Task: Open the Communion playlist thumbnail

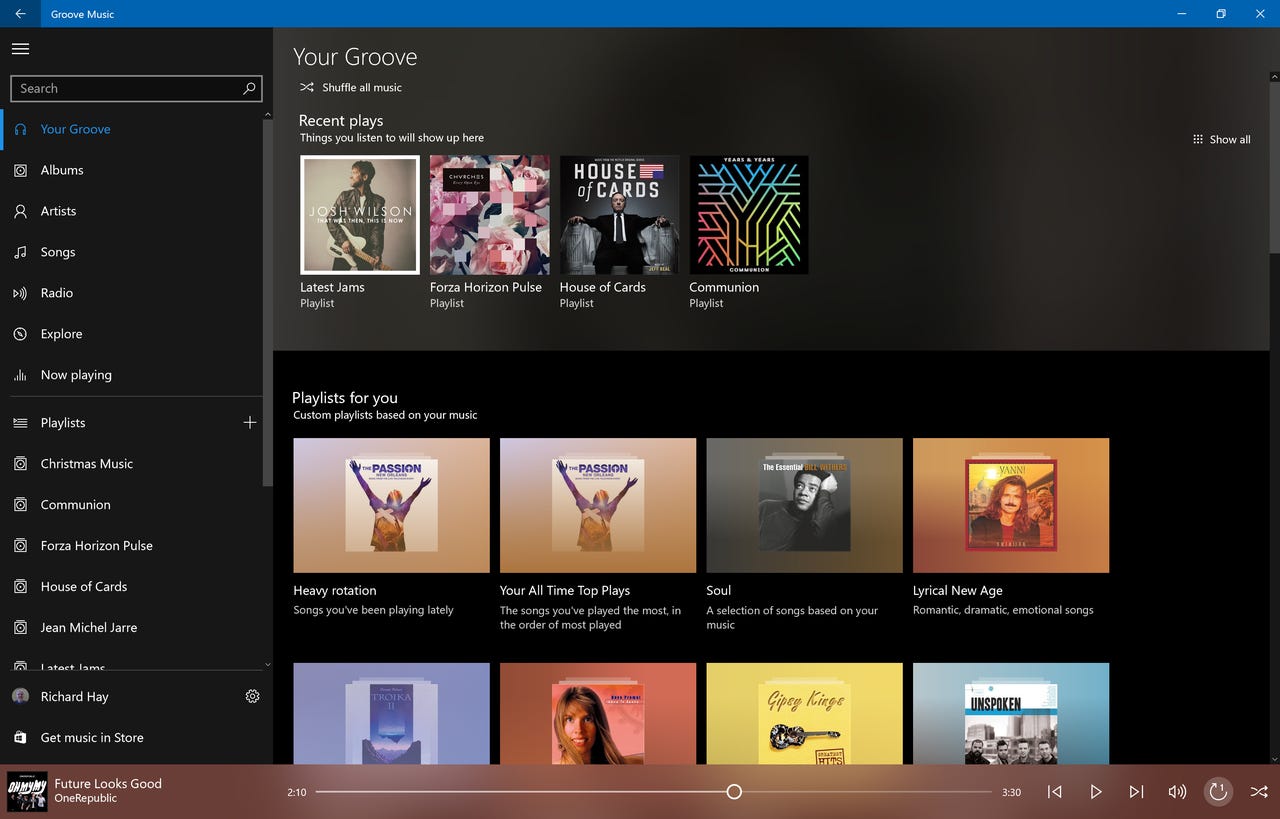Action: coord(748,214)
